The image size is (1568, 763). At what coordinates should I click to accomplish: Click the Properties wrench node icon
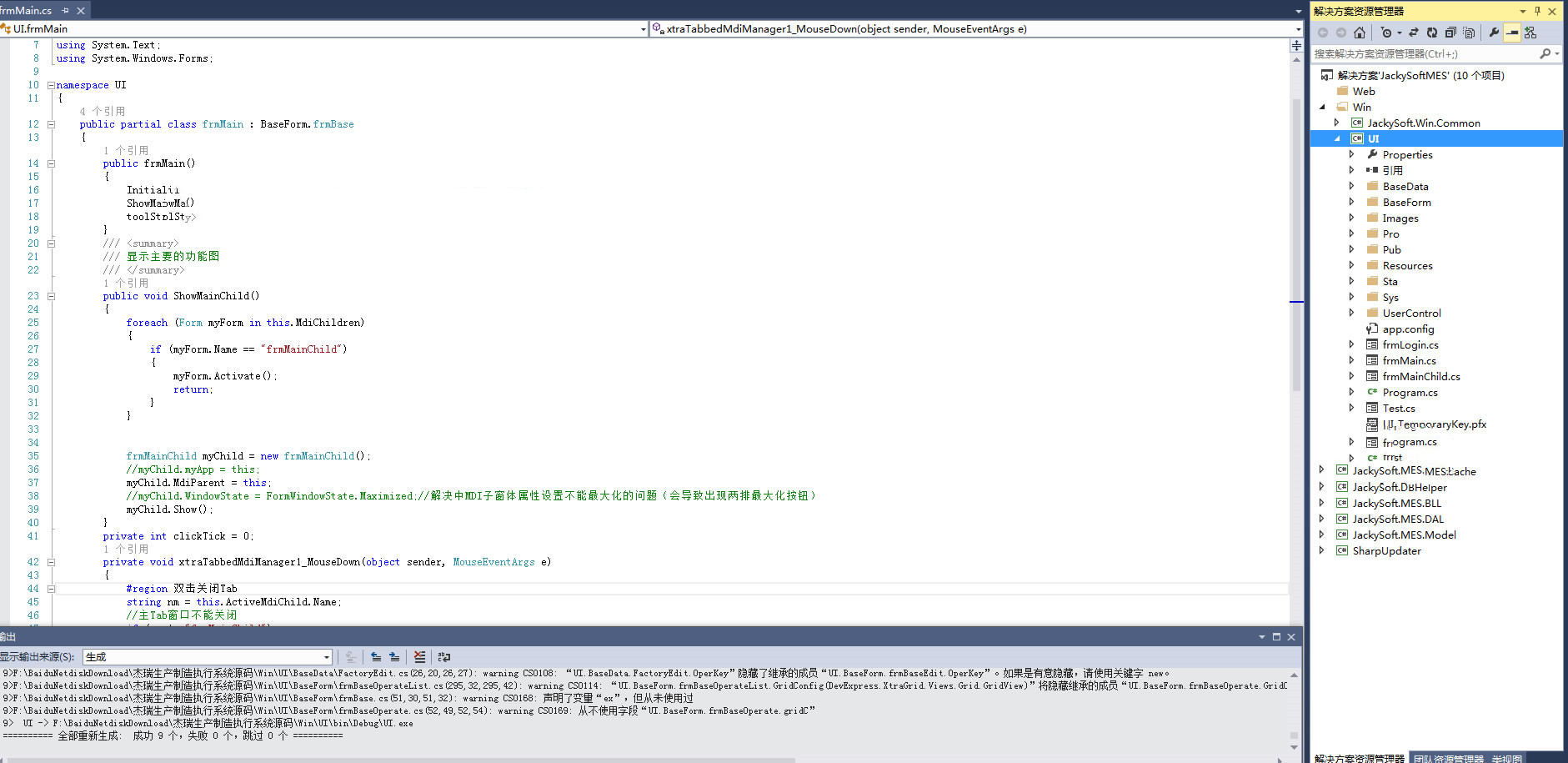coord(1372,154)
